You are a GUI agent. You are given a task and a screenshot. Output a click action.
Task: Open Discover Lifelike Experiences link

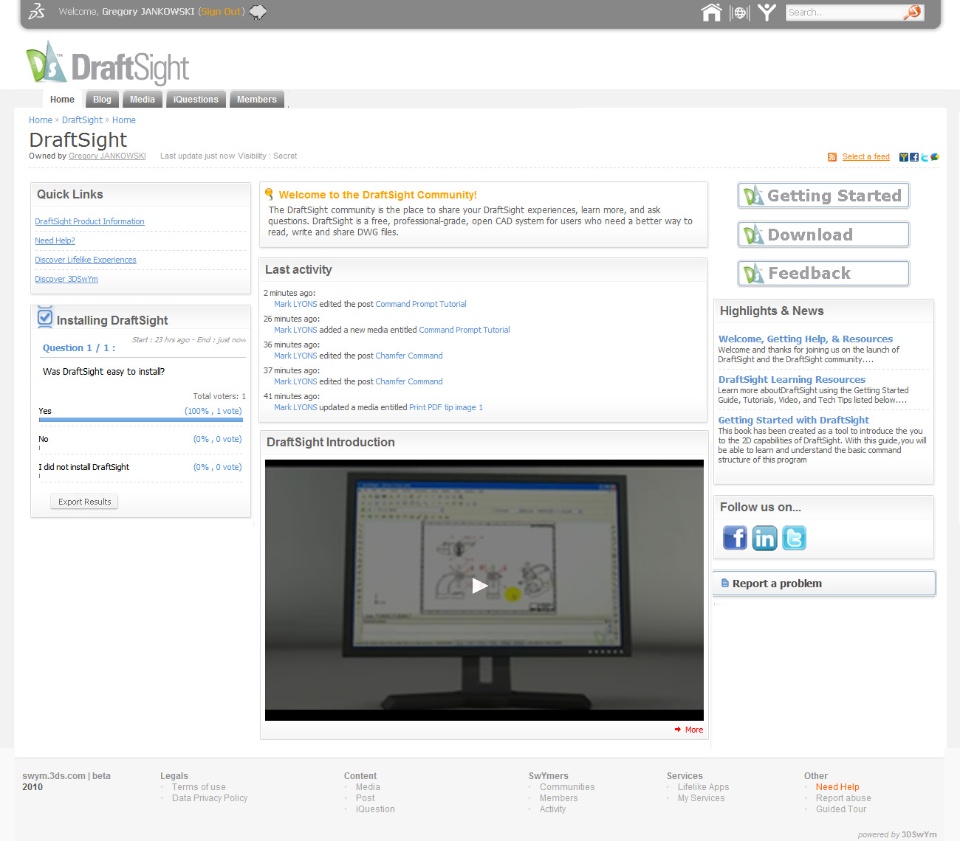(85, 260)
